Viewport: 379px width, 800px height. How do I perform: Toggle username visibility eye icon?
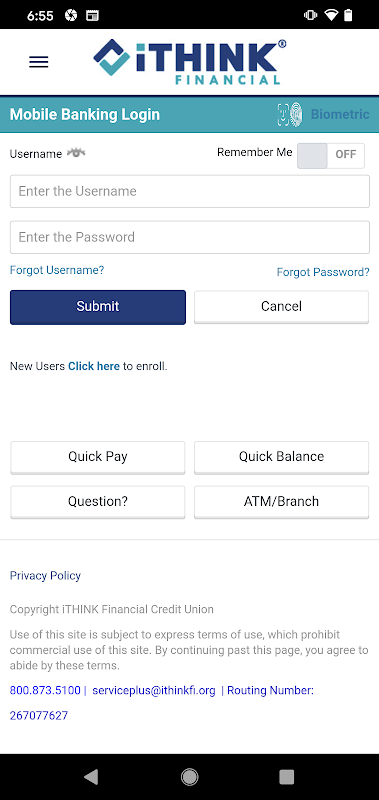[76, 153]
